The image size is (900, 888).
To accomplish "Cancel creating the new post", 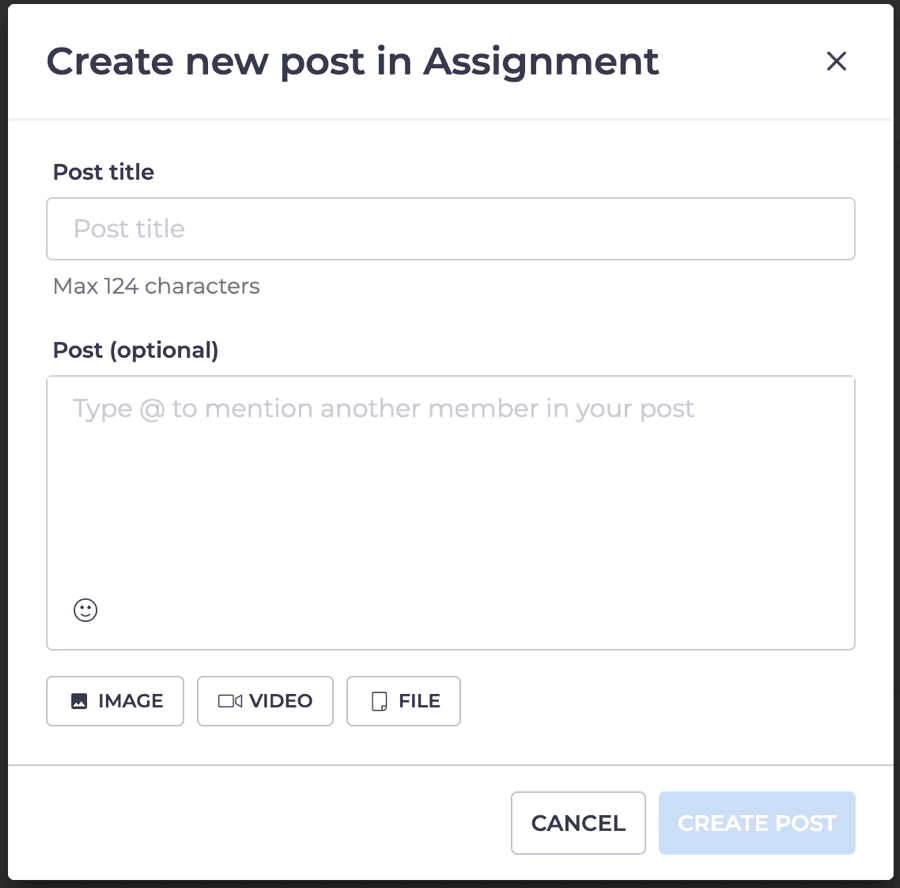I will pyautogui.click(x=578, y=823).
